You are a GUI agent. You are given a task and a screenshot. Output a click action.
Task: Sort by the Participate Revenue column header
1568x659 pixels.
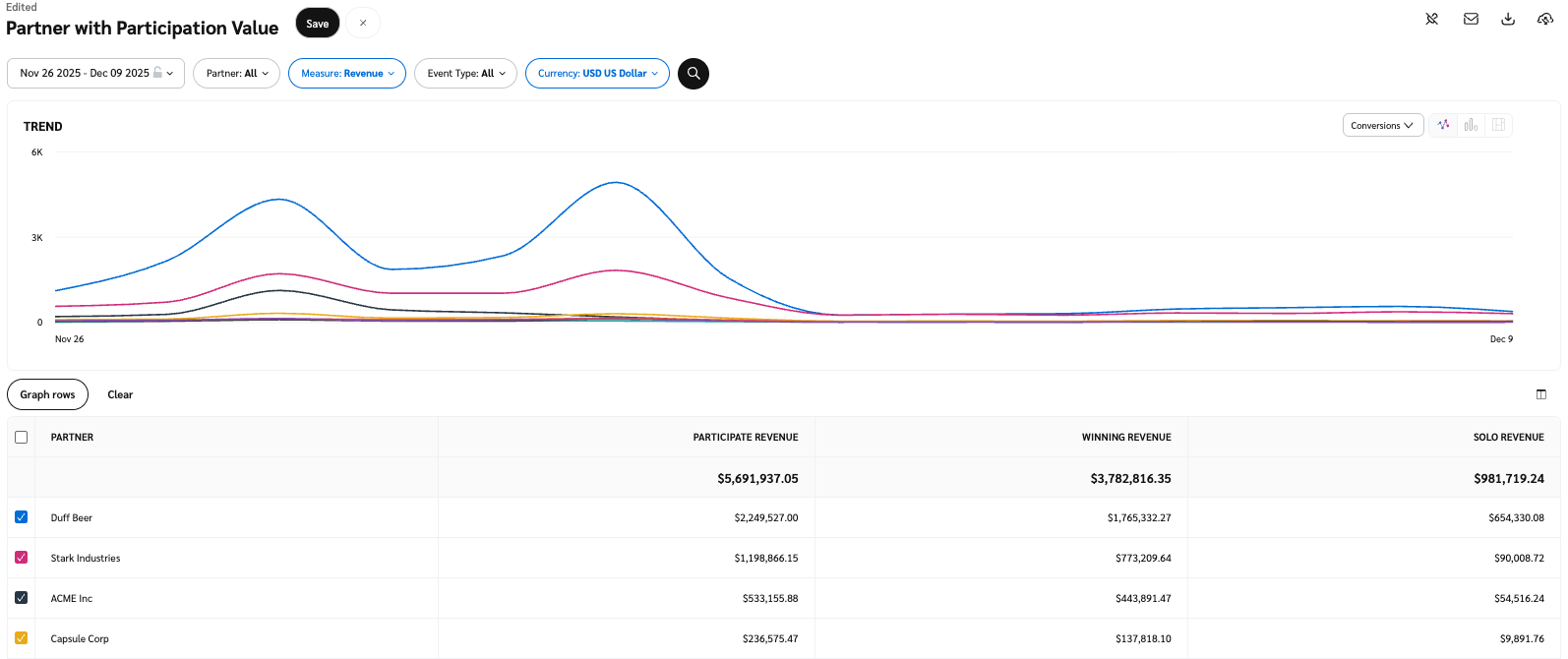tap(745, 437)
